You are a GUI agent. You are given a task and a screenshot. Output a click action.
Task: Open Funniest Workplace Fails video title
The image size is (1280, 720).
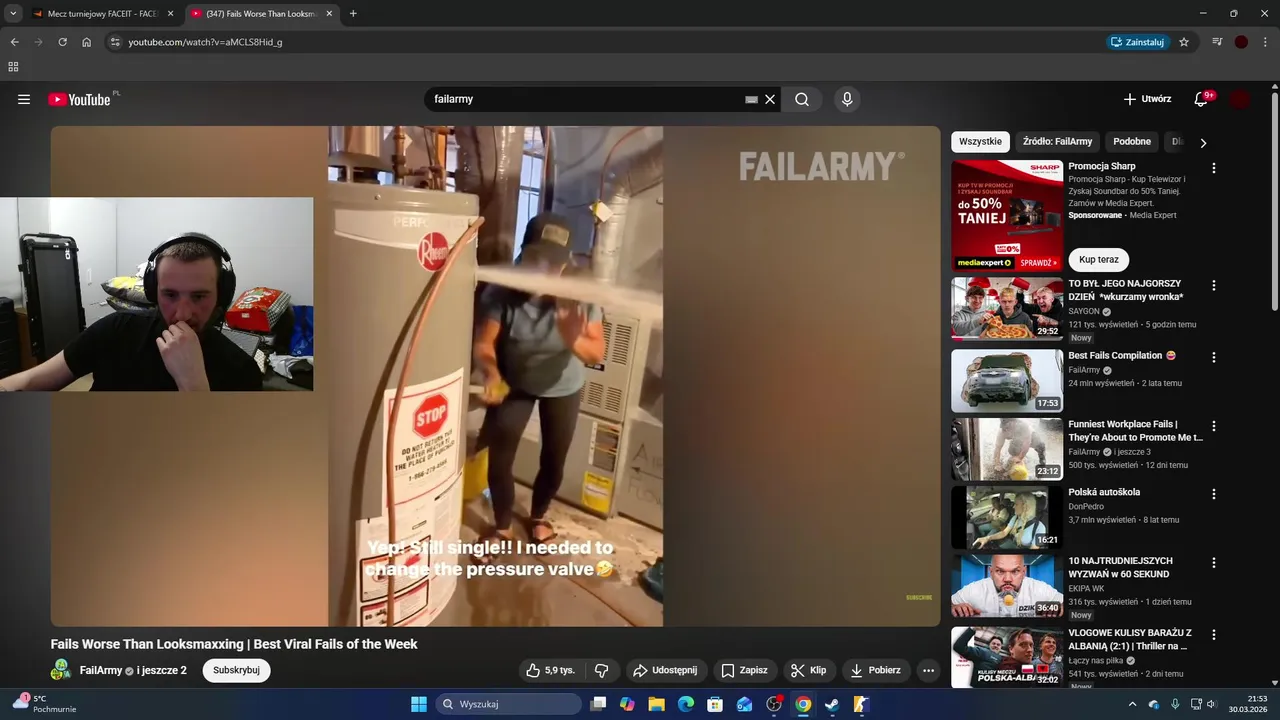1135,431
